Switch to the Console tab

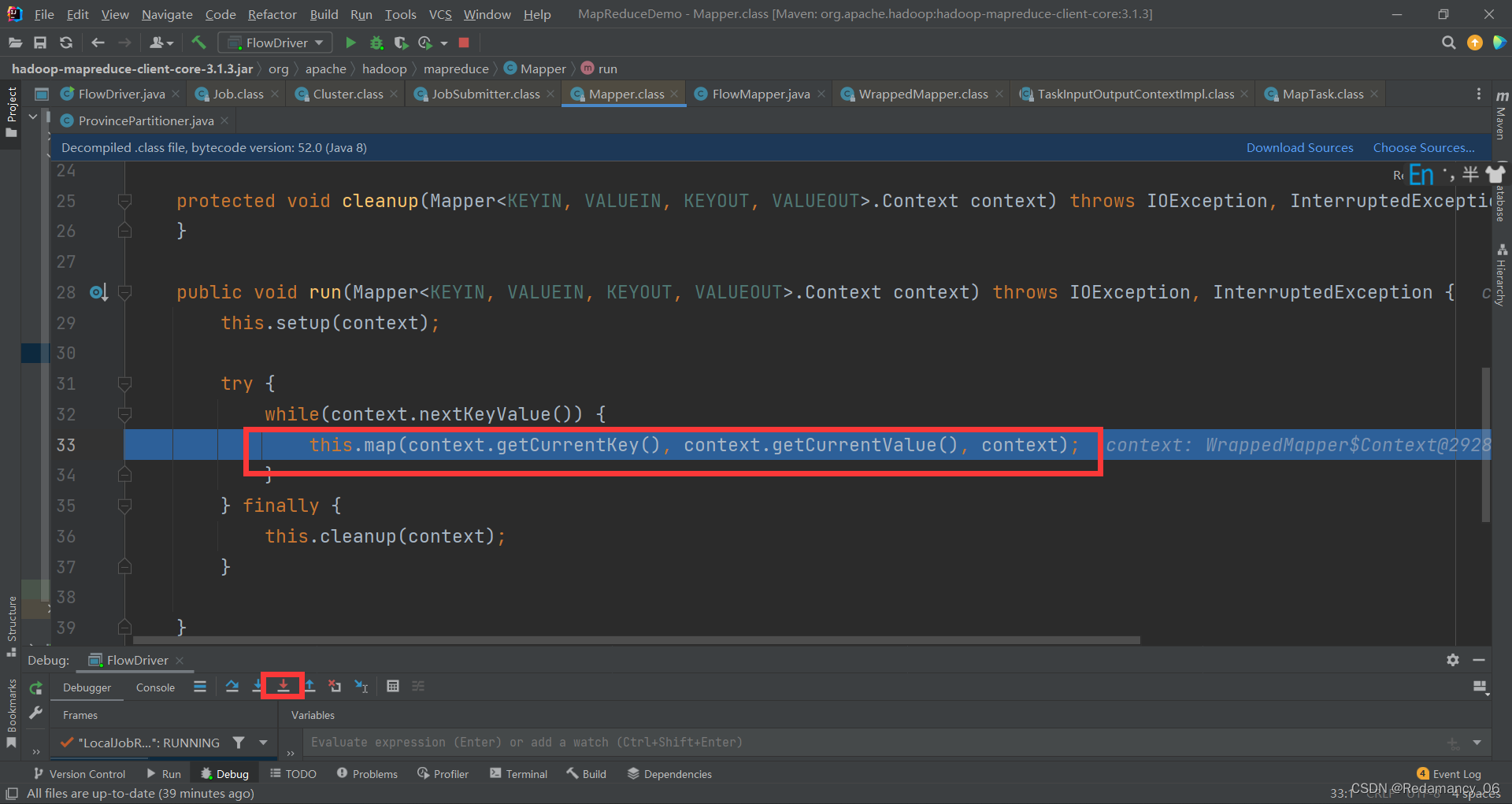coord(155,687)
